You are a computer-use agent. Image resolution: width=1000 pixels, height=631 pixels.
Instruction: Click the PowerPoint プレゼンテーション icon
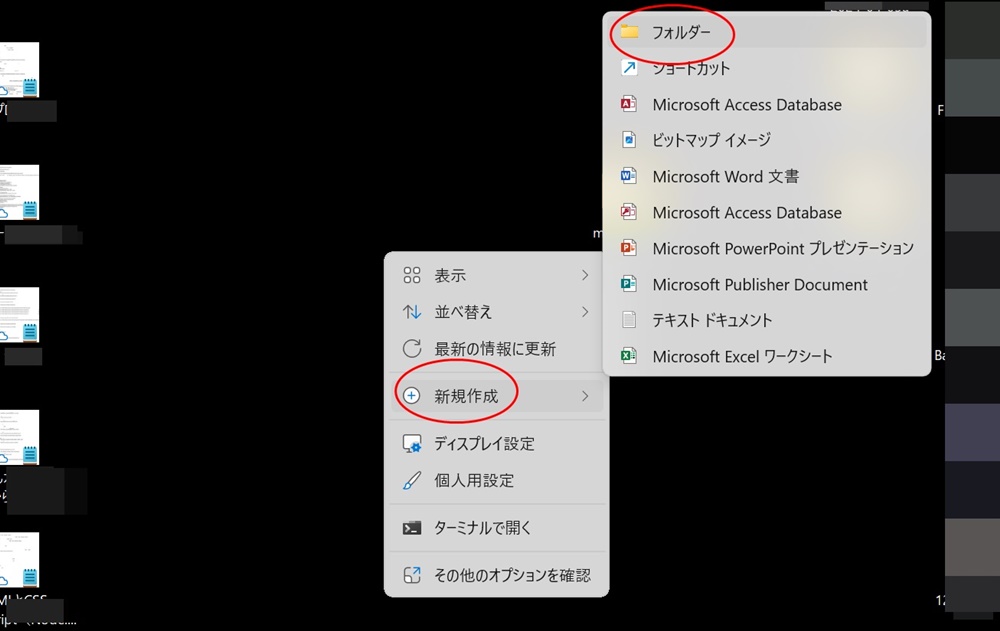[x=629, y=248]
